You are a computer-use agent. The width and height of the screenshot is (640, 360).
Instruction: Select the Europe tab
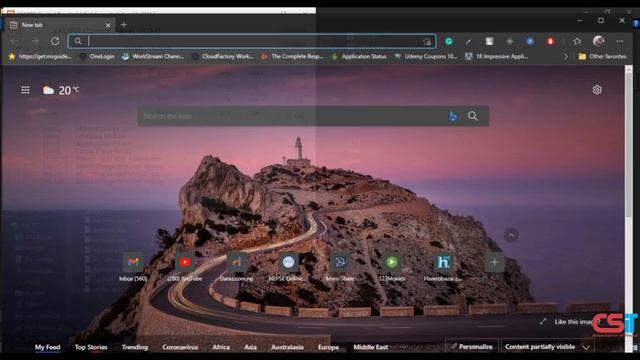point(328,347)
